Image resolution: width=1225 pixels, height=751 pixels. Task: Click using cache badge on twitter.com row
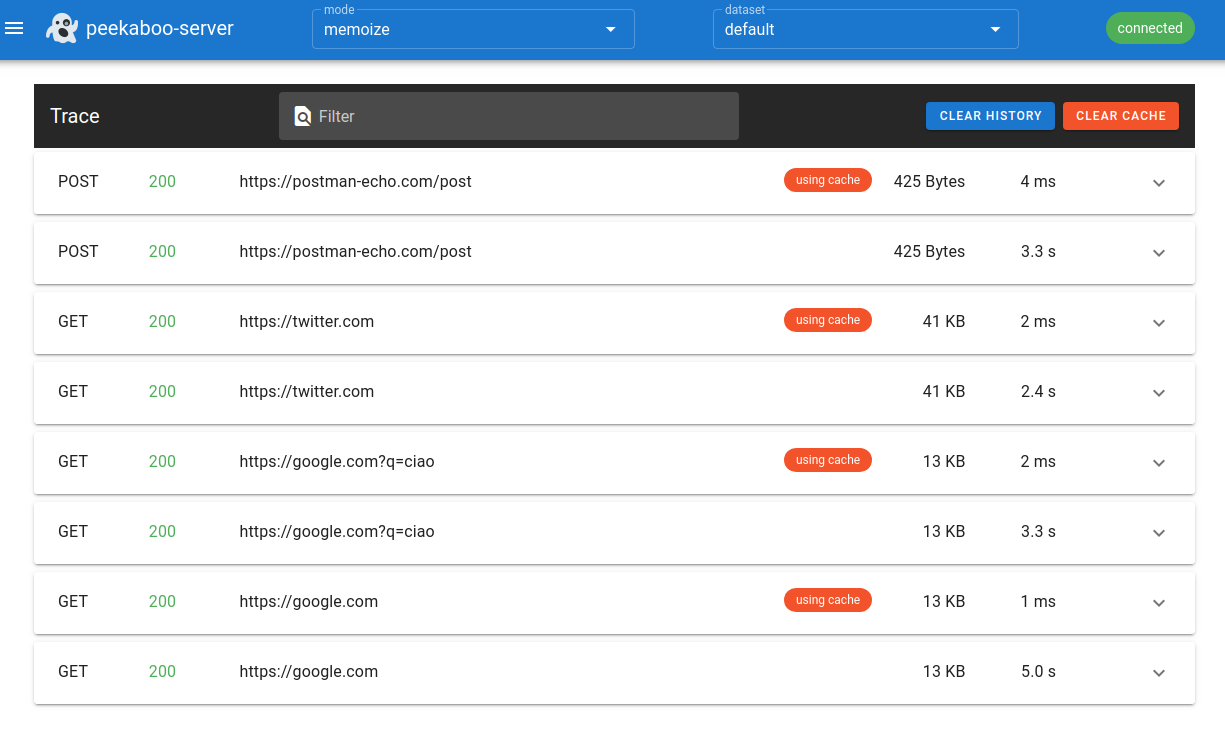pos(828,320)
